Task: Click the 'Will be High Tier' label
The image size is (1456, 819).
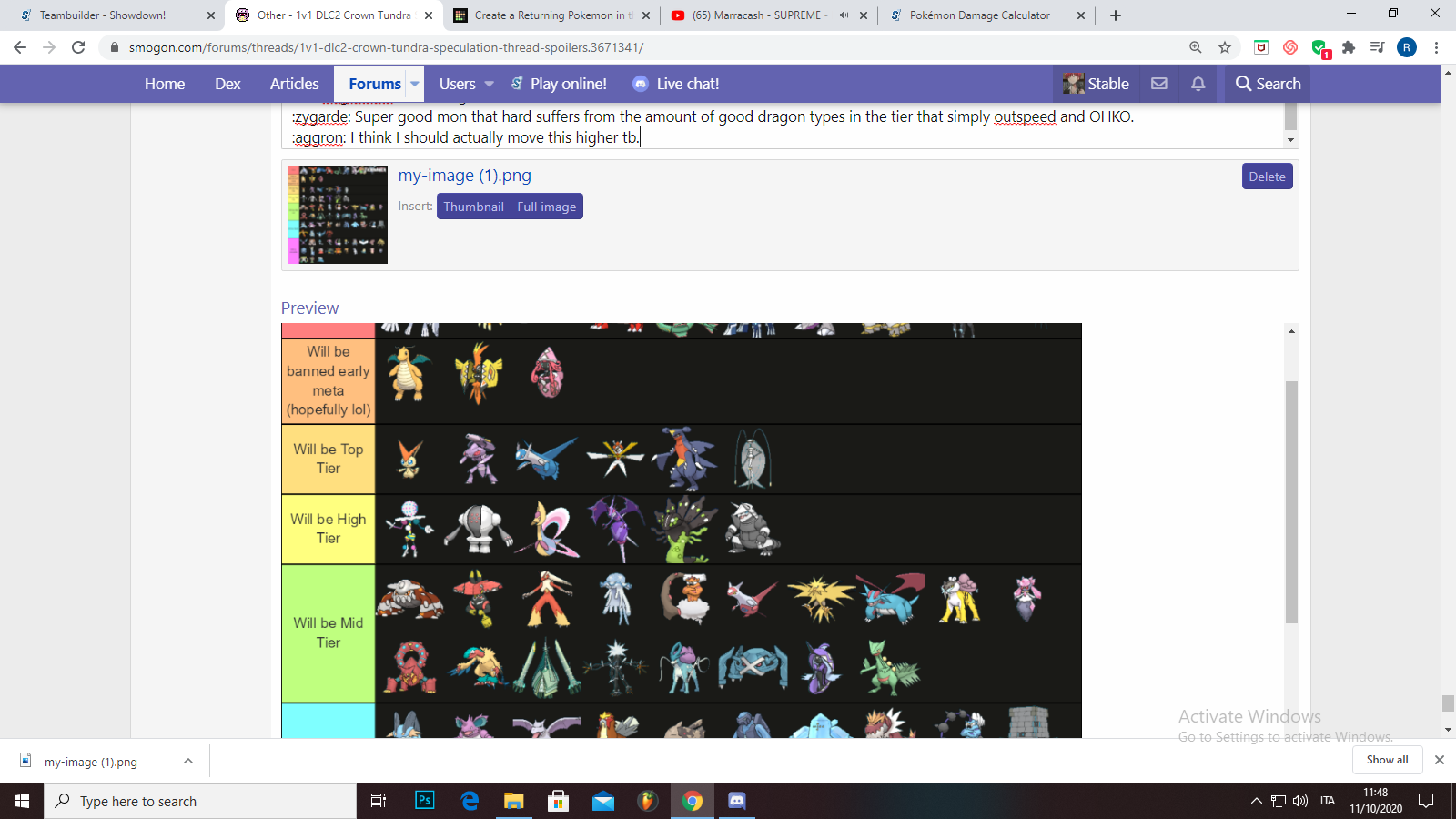Action: click(328, 529)
